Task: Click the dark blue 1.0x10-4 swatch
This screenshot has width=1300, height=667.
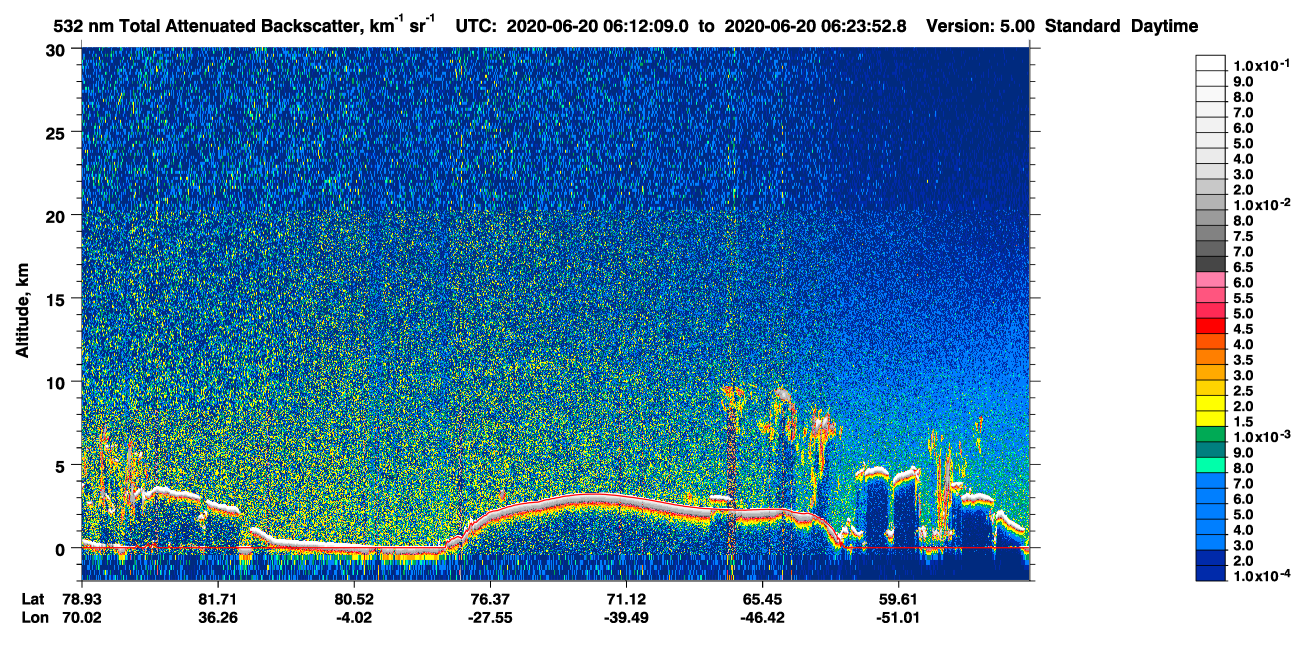Action: click(1211, 574)
